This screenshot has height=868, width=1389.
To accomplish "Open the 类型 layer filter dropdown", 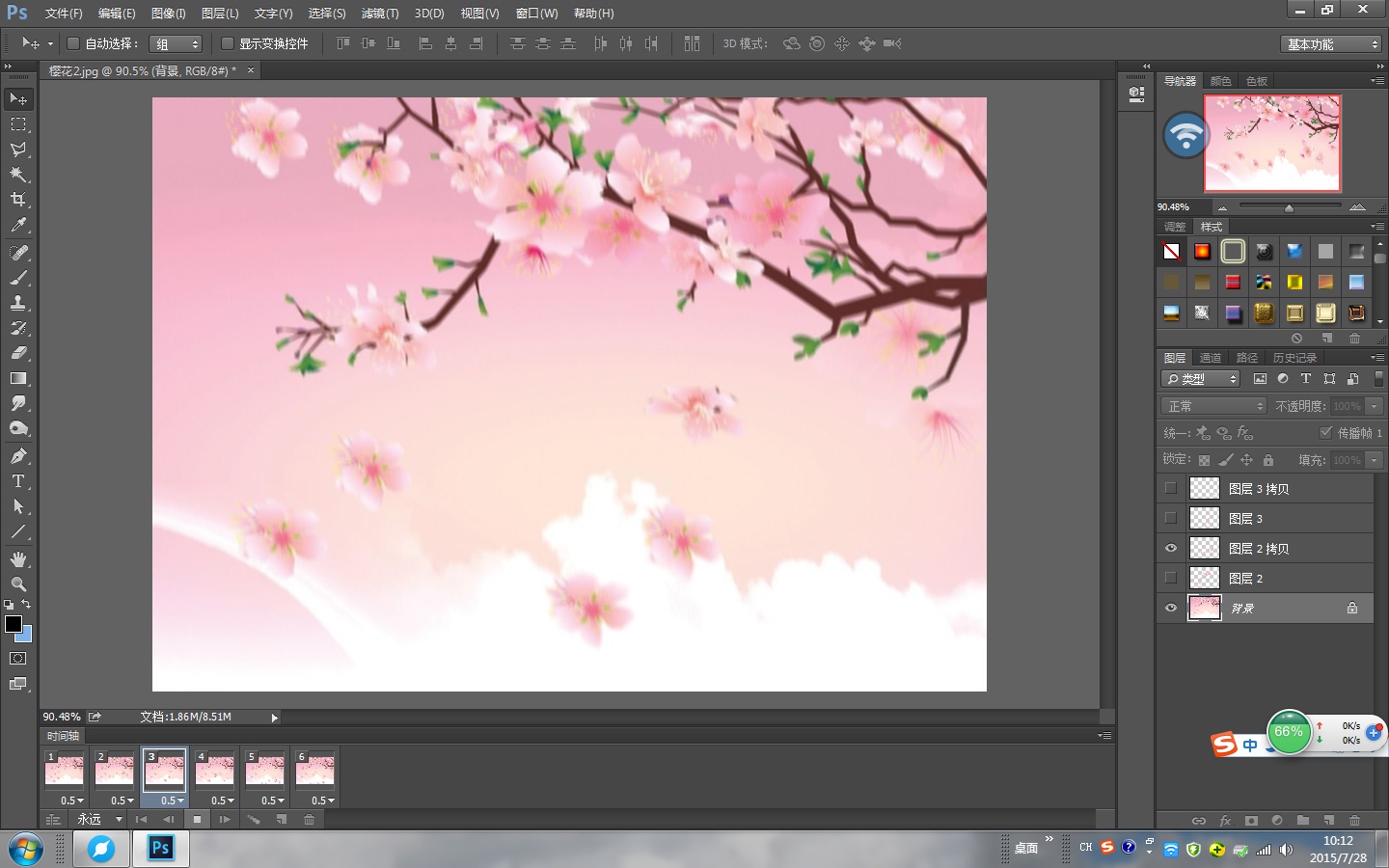I will pos(1200,379).
